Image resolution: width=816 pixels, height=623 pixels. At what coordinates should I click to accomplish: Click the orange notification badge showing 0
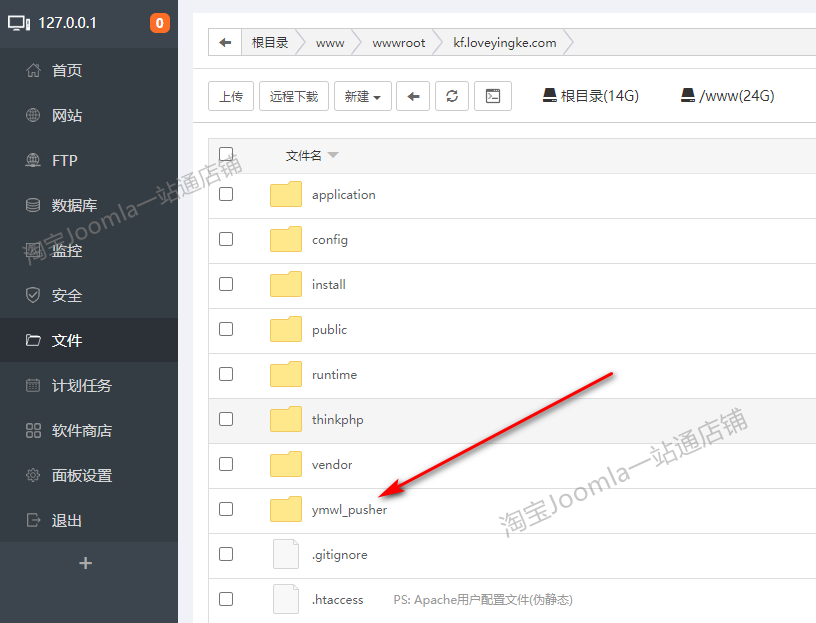[160, 23]
